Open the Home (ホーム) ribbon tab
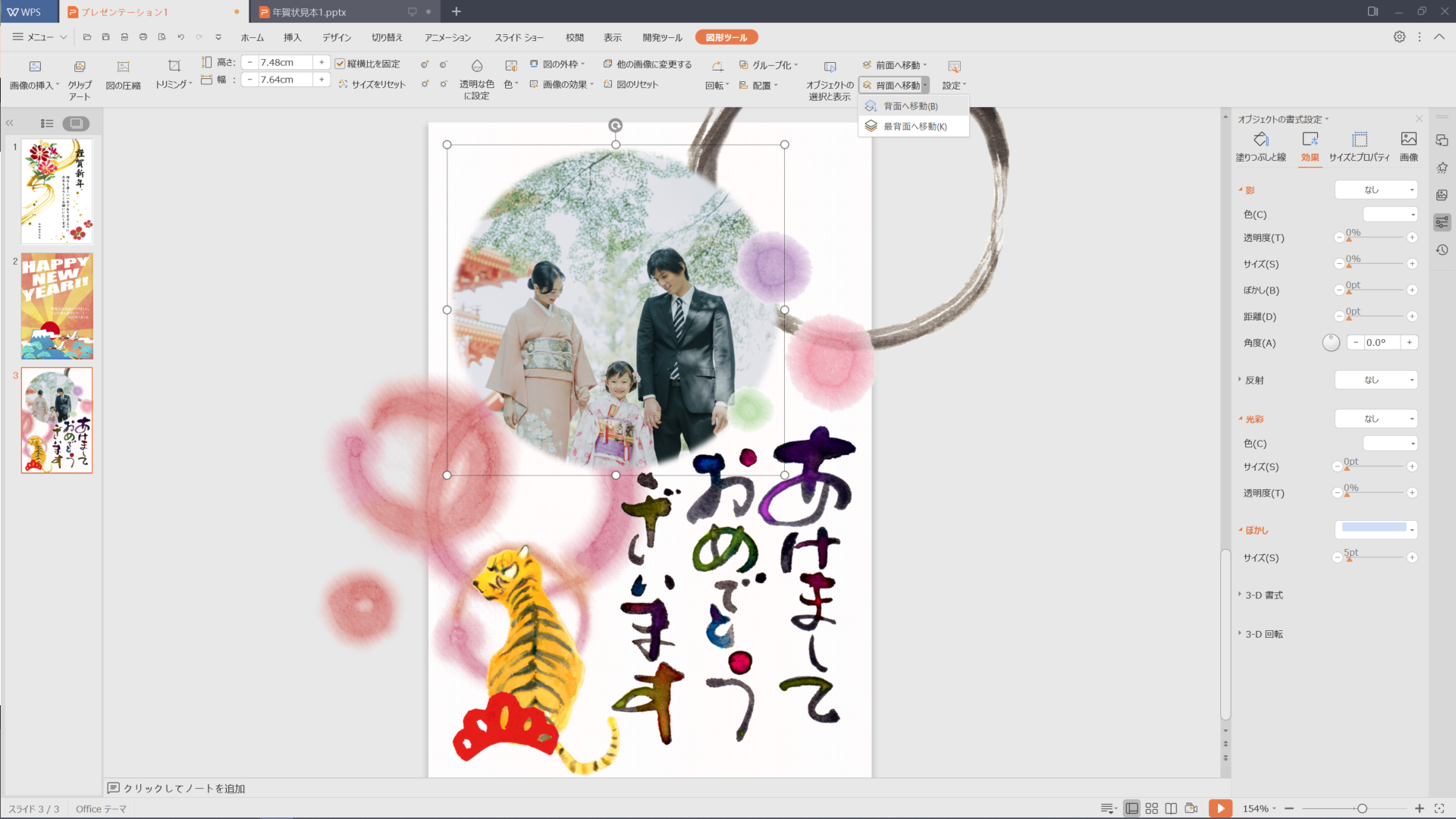This screenshot has width=1456, height=819. pos(253,37)
